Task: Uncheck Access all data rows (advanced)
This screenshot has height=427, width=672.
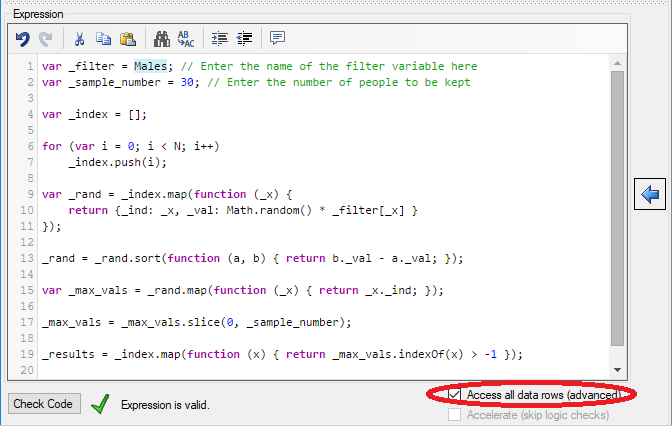Action: 456,396
